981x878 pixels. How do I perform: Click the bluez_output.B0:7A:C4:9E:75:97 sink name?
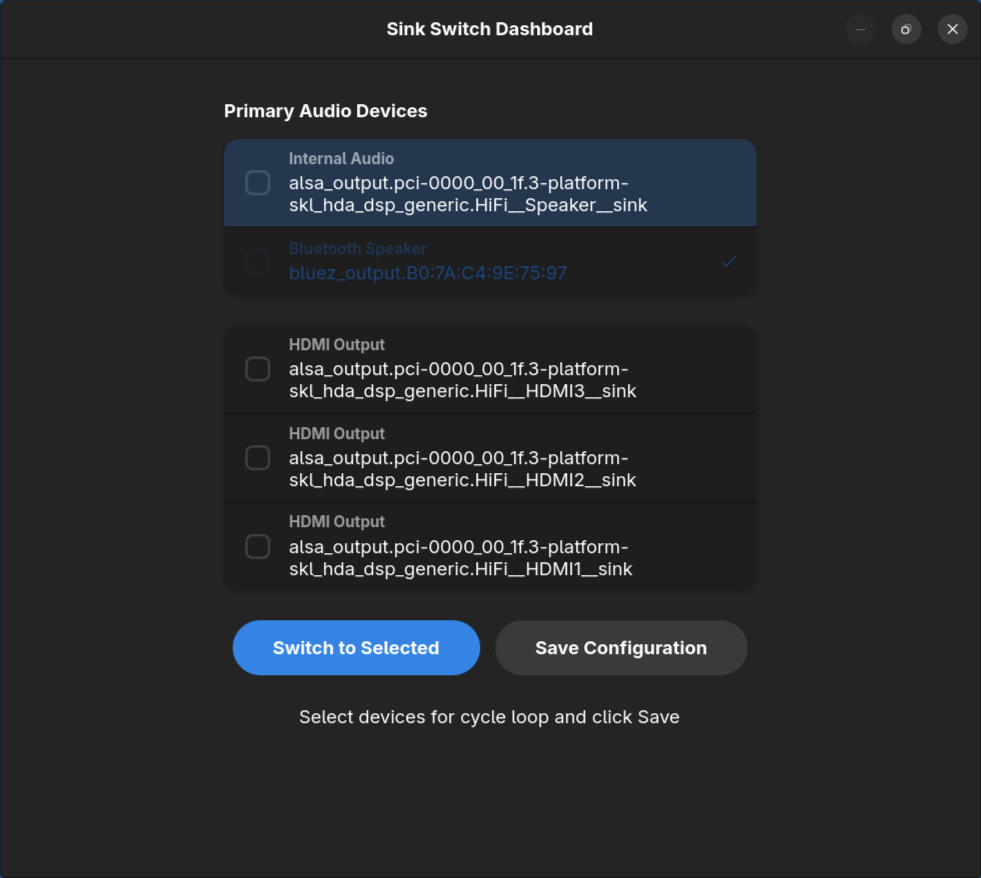pos(428,272)
